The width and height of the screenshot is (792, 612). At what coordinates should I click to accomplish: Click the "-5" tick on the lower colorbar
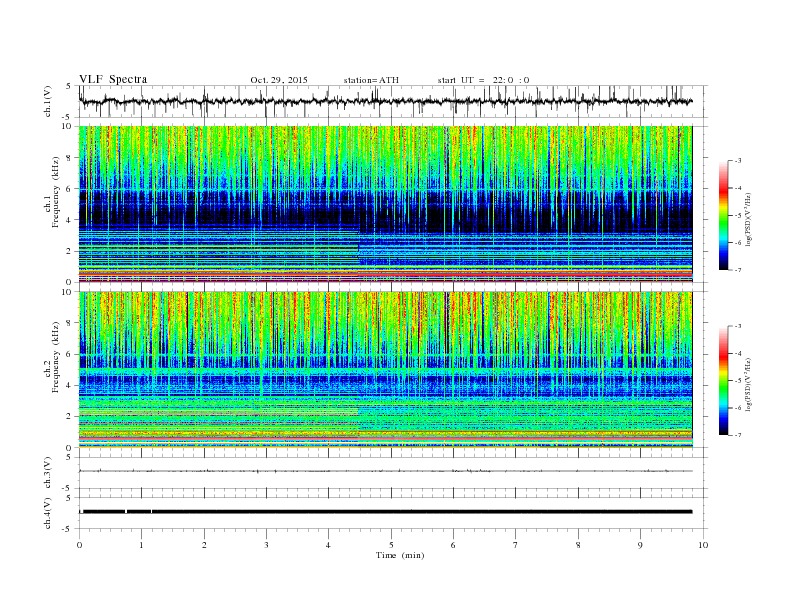click(x=737, y=381)
